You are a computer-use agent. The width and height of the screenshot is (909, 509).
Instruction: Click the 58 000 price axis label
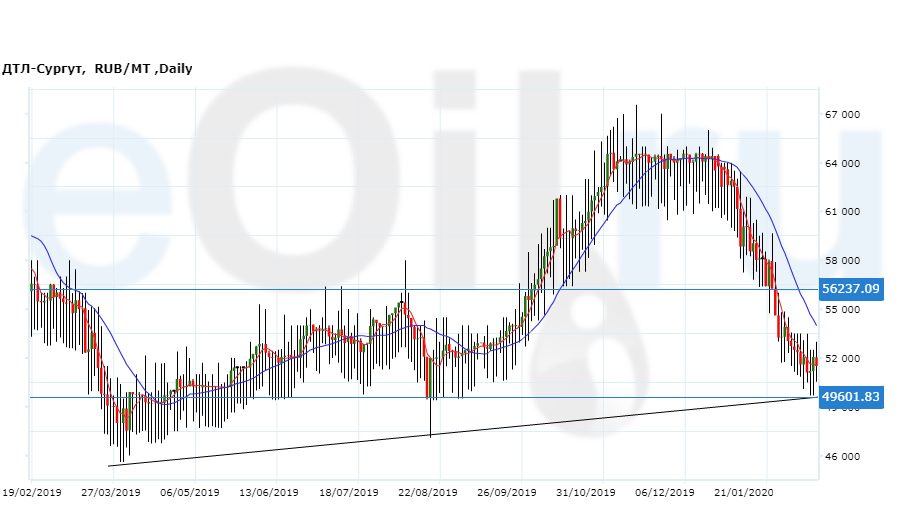click(x=842, y=261)
